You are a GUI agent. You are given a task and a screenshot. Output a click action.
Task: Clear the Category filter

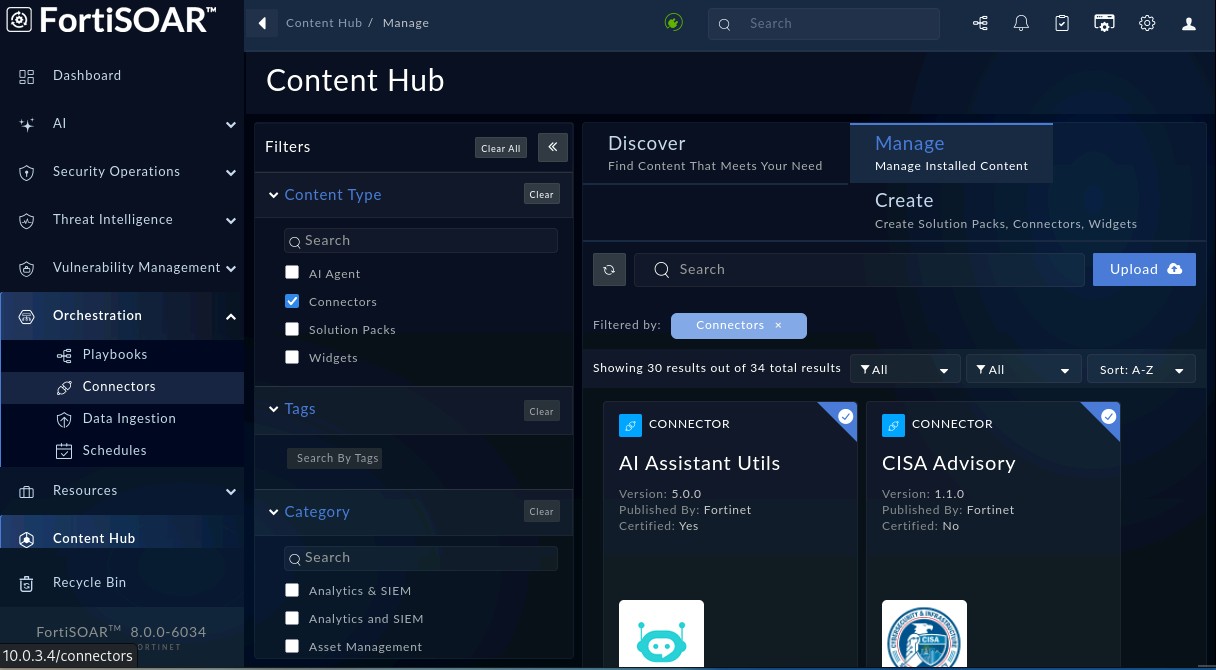point(542,511)
